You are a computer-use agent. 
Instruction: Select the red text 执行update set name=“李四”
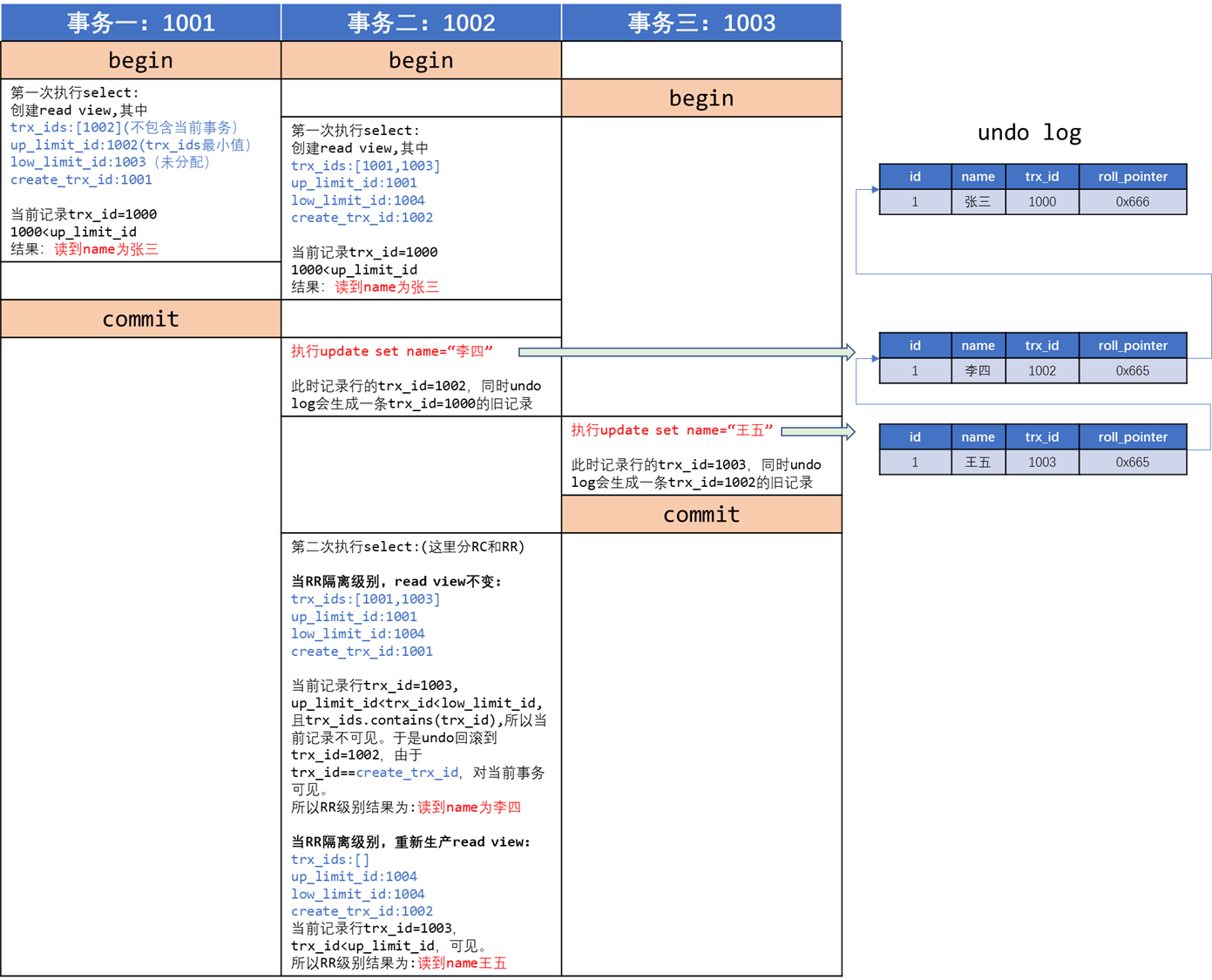[392, 351]
